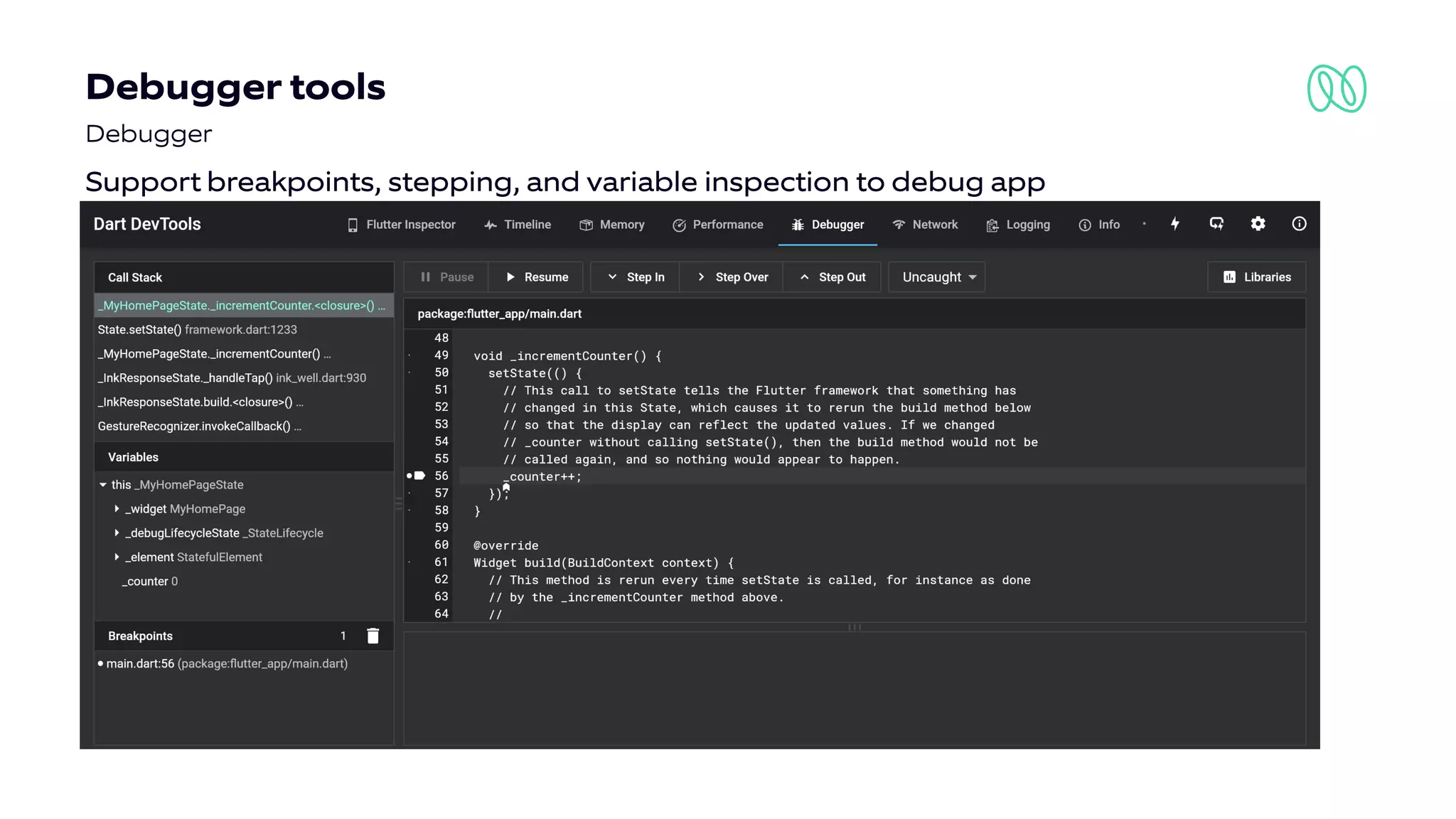Viewport: 1456px width, 819px height.
Task: Click the Resume button
Action: (x=537, y=277)
